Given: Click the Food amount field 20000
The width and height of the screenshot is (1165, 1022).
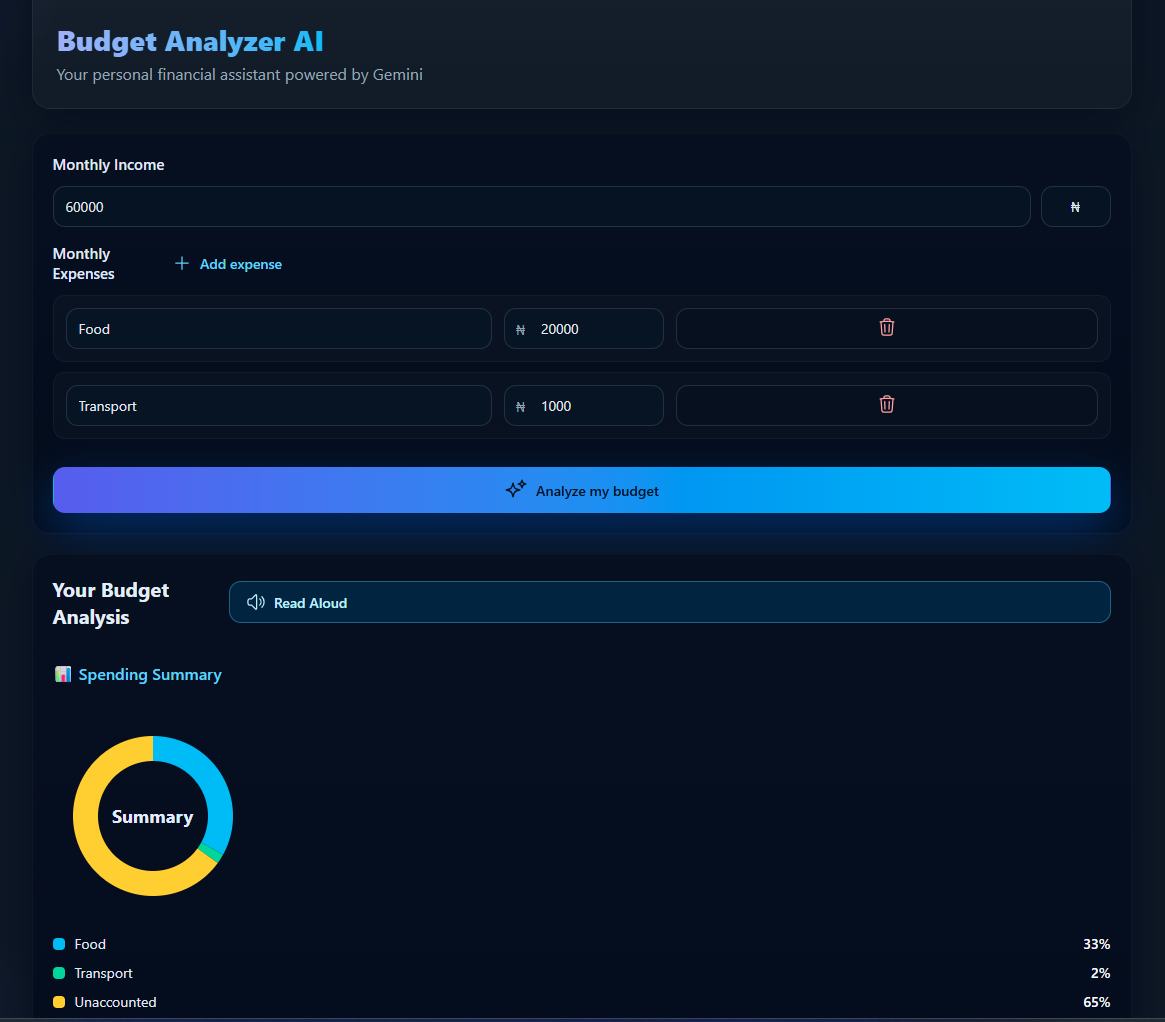Looking at the screenshot, I should point(584,329).
